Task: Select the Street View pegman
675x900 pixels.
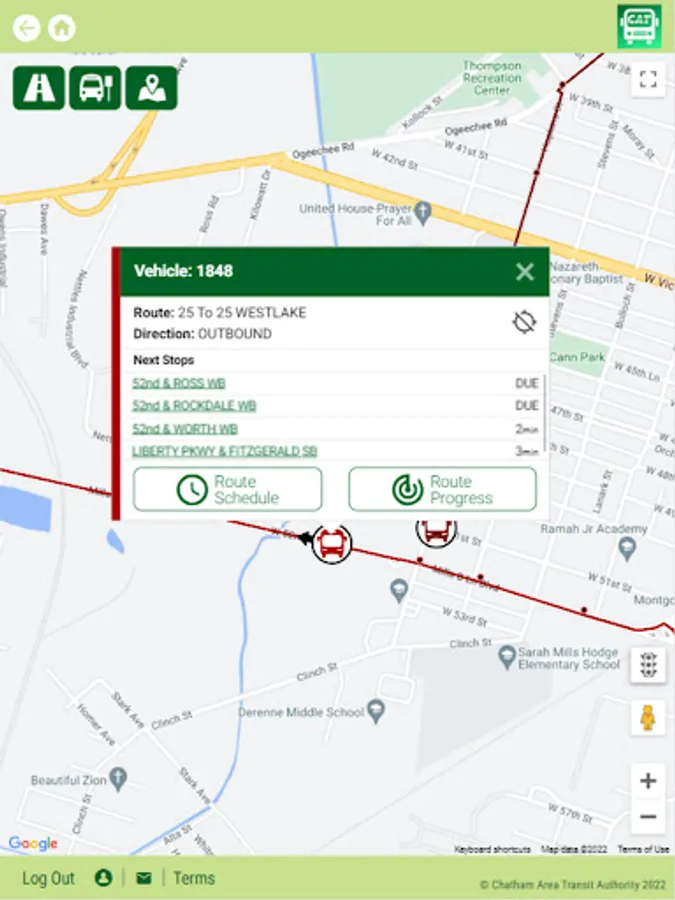Action: (x=648, y=717)
